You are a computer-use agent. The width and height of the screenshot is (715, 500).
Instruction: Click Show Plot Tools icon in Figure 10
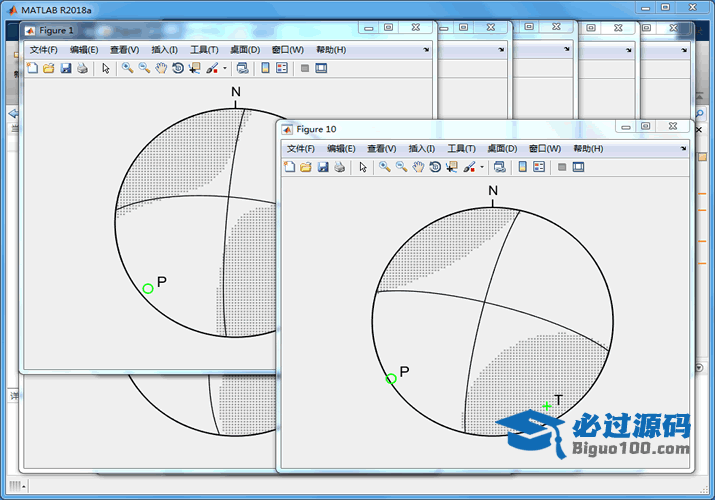point(579,167)
